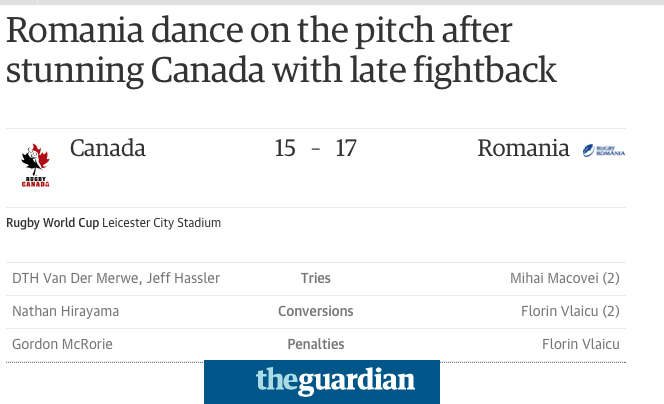Viewport: 664px width, 404px height.
Task: Click Romania's score of 17
Action: coord(346,149)
